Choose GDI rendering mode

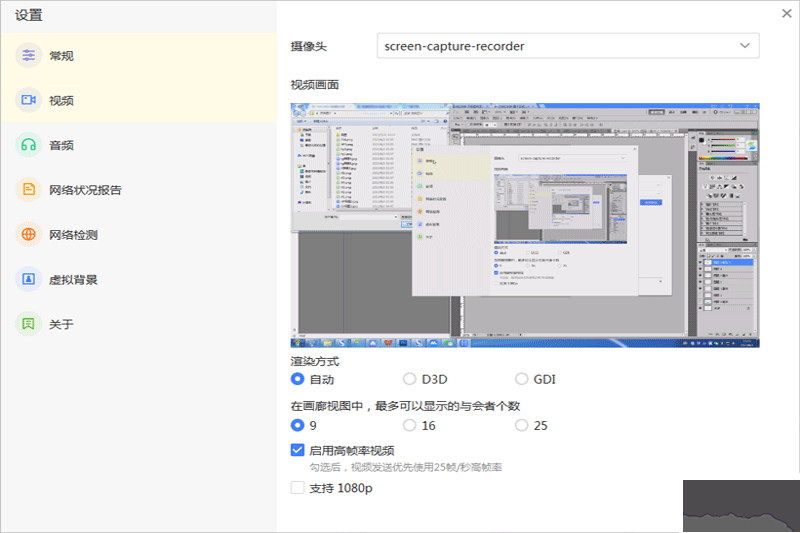(x=521, y=379)
